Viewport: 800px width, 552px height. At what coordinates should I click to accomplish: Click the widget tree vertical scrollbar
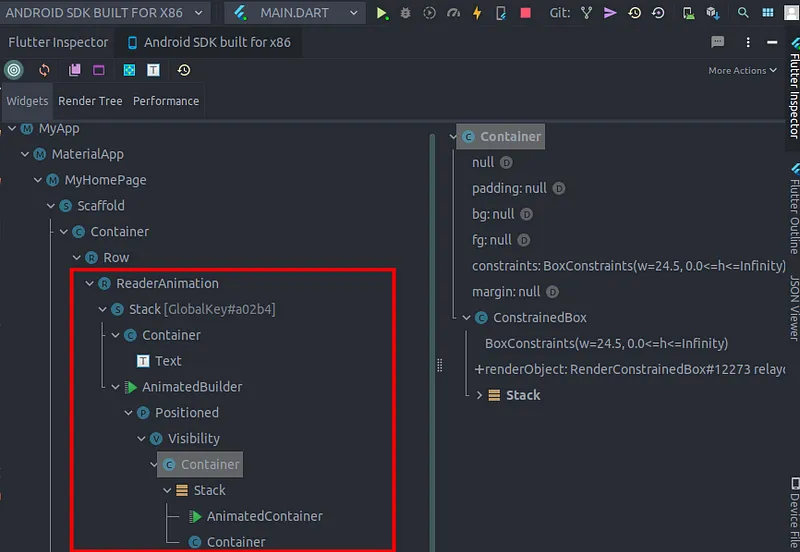pos(432,342)
